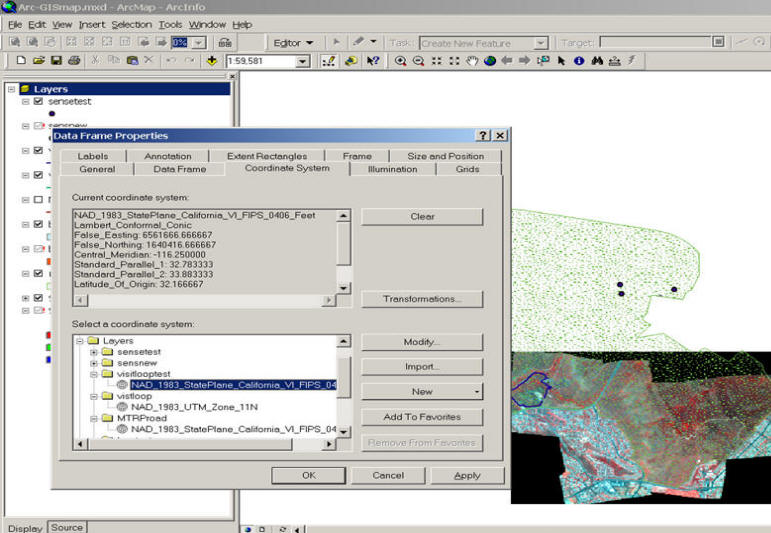Select the Measure tool
The width and height of the screenshot is (771, 533).
tap(615, 61)
